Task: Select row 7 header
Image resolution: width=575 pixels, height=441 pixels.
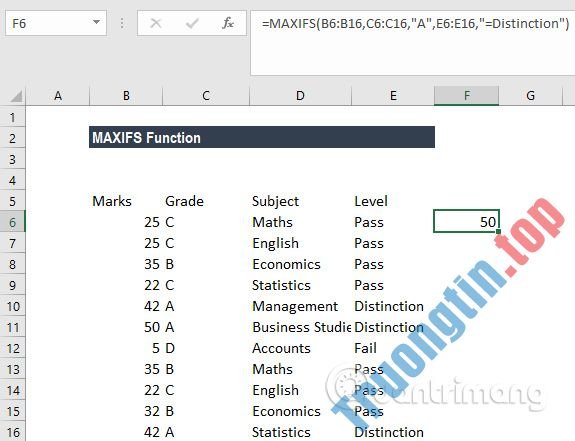Action: pos(12,243)
